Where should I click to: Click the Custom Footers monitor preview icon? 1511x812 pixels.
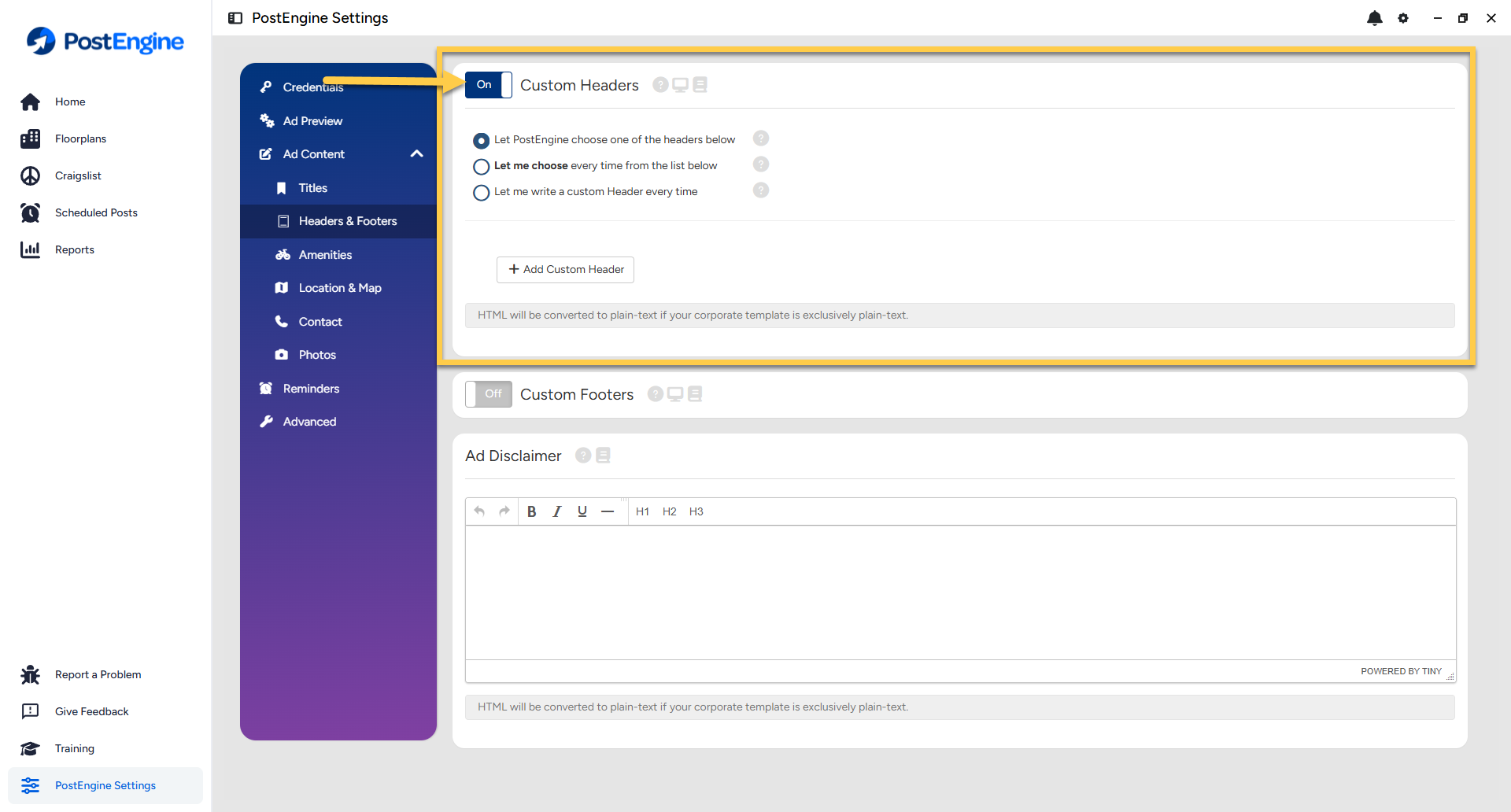[x=675, y=394]
